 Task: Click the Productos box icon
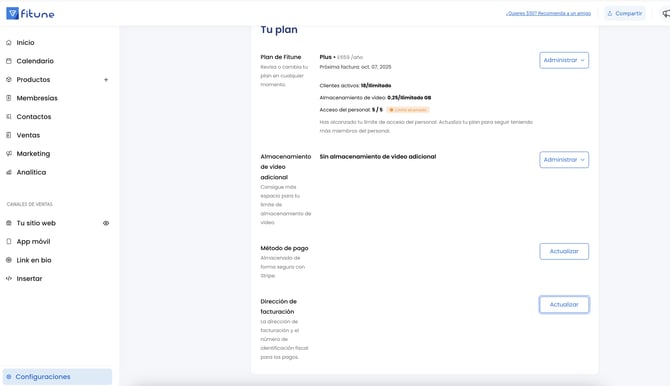[x=9, y=80]
